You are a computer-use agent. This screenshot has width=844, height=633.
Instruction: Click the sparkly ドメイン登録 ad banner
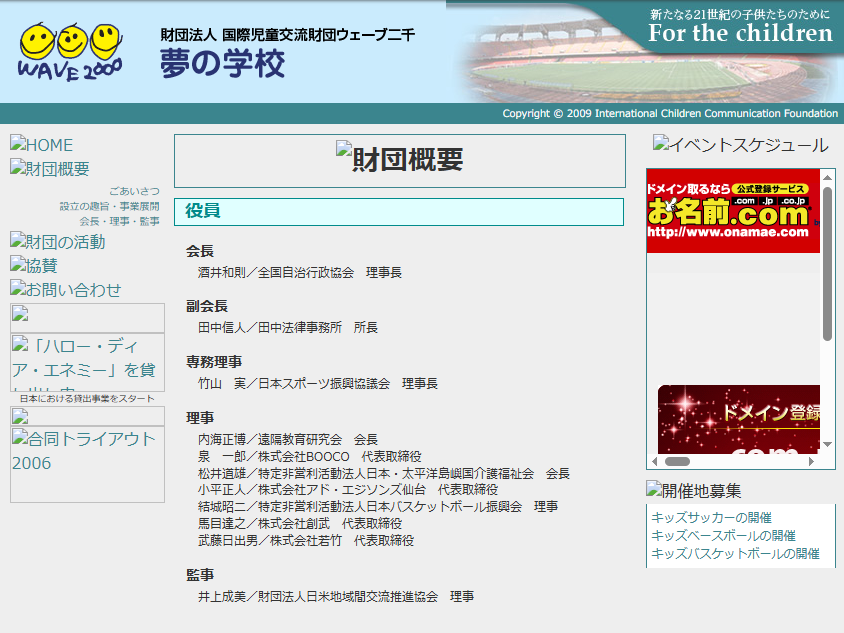coord(739,419)
